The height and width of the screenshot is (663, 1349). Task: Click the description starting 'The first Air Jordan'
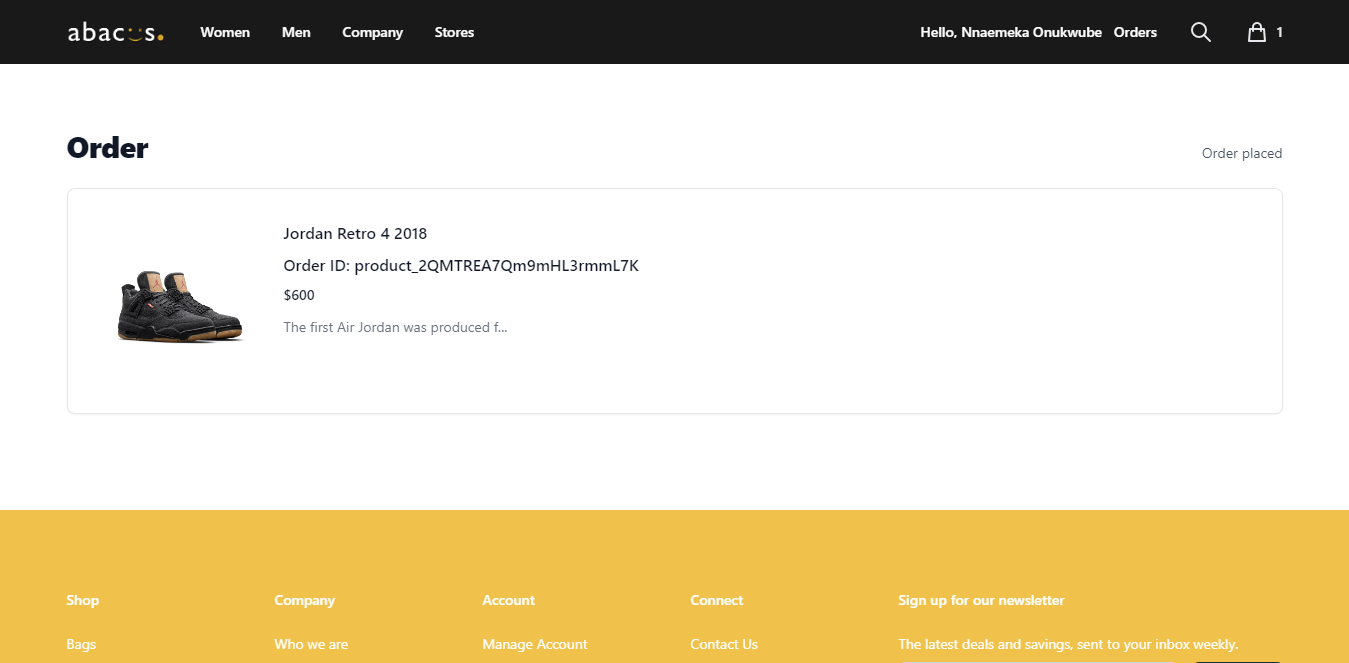(395, 327)
